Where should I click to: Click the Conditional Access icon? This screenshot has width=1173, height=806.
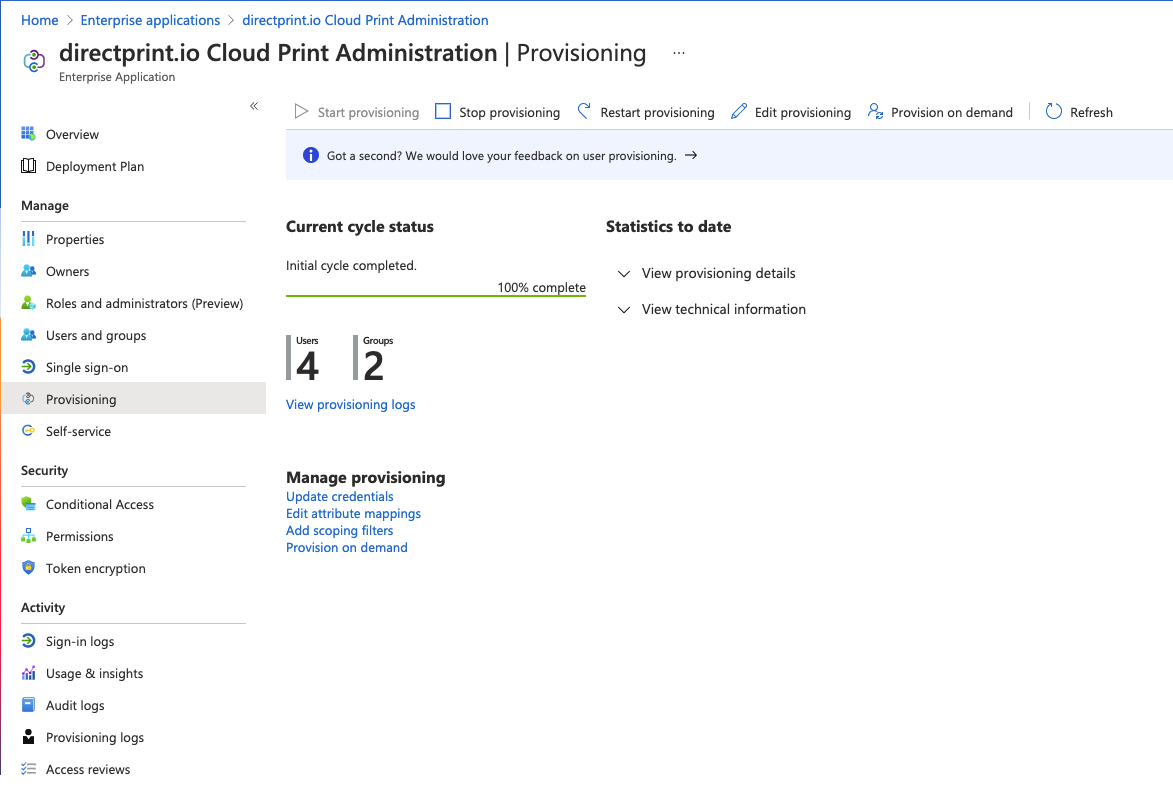(x=29, y=504)
